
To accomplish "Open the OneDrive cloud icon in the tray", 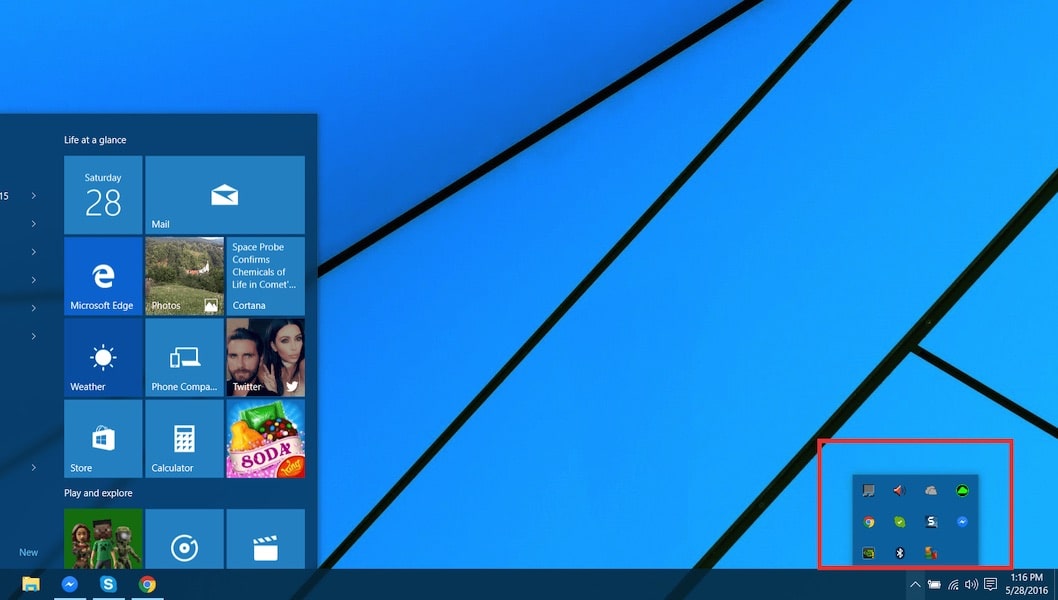I will (931, 491).
